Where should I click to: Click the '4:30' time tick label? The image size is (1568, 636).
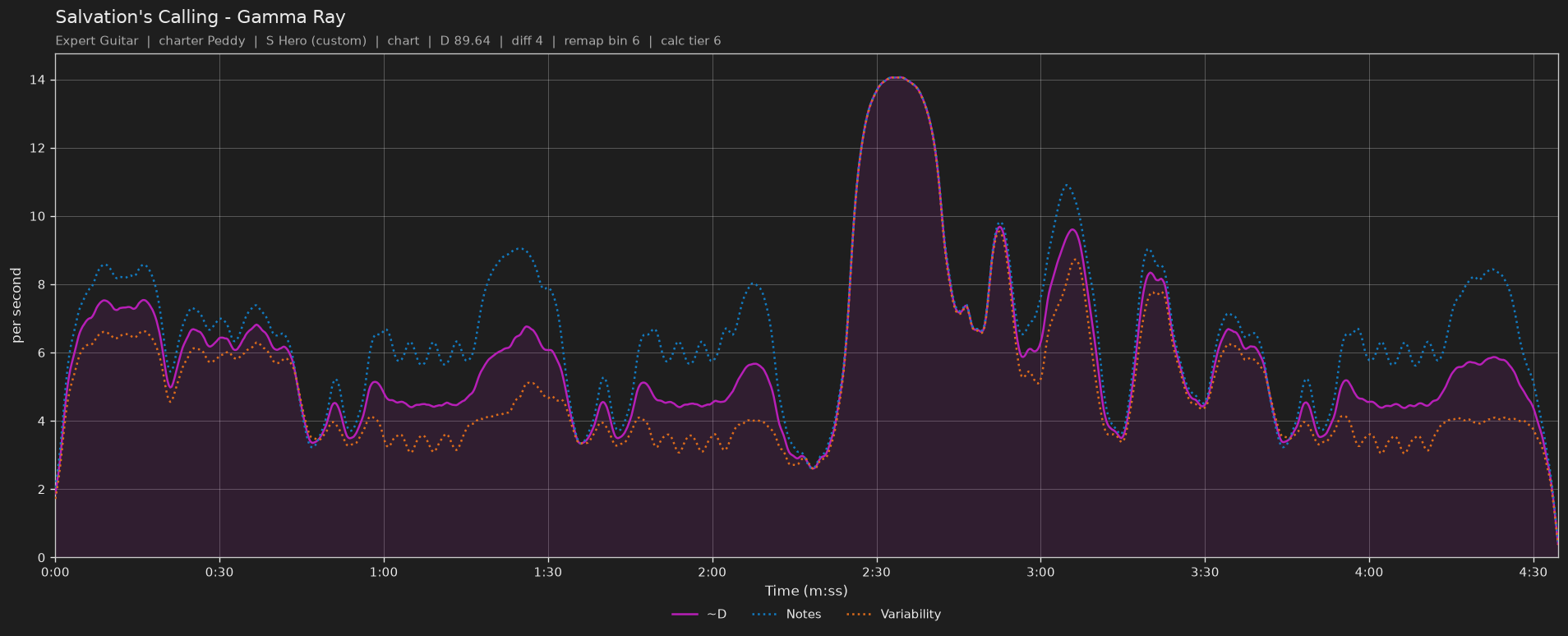coord(1533,572)
